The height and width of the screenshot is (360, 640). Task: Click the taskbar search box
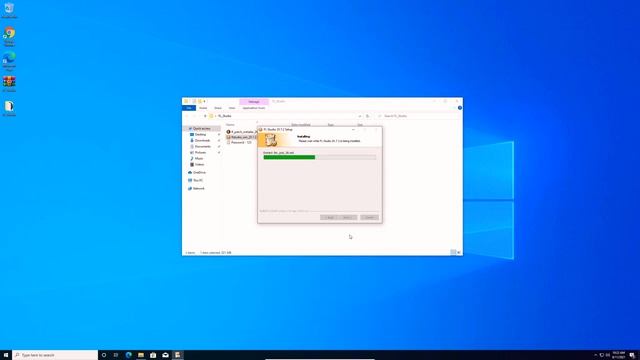55,355
